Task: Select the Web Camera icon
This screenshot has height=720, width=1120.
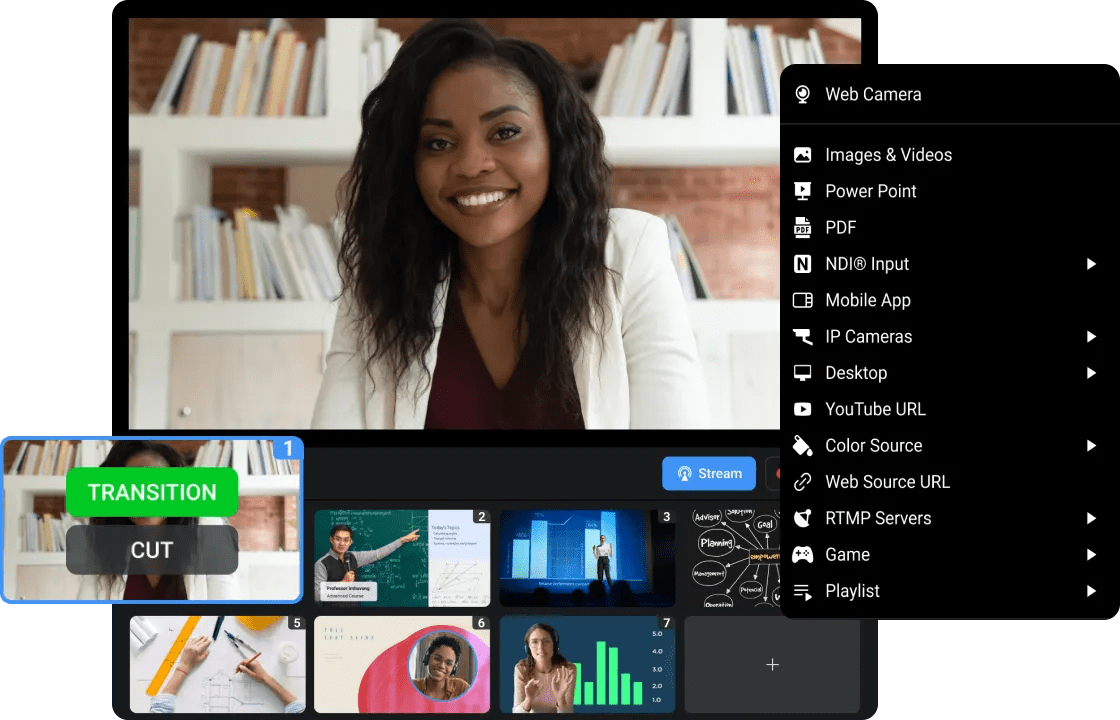Action: 802,94
